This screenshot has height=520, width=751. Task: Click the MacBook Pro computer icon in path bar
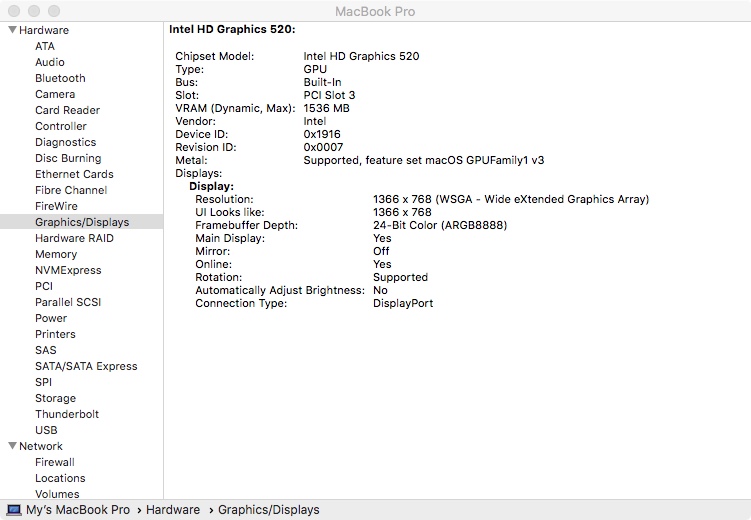click(x=13, y=510)
